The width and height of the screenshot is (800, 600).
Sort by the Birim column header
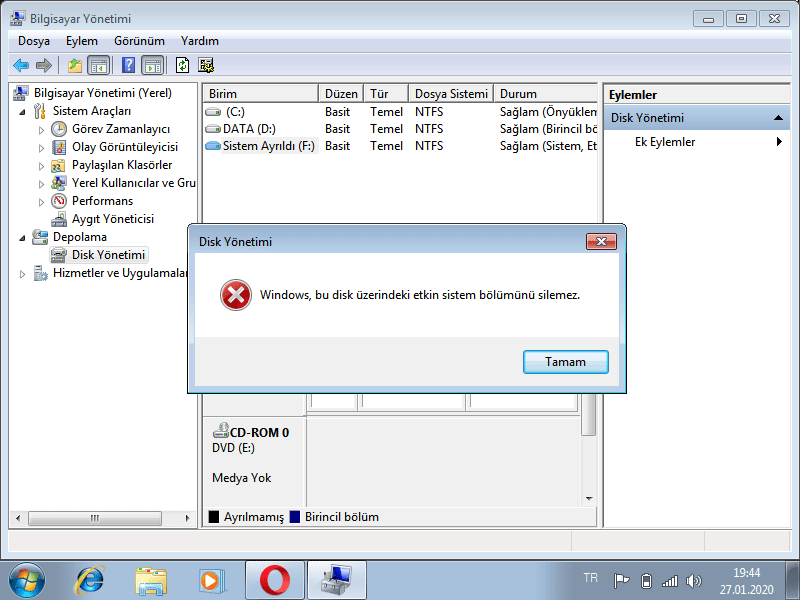click(x=261, y=94)
